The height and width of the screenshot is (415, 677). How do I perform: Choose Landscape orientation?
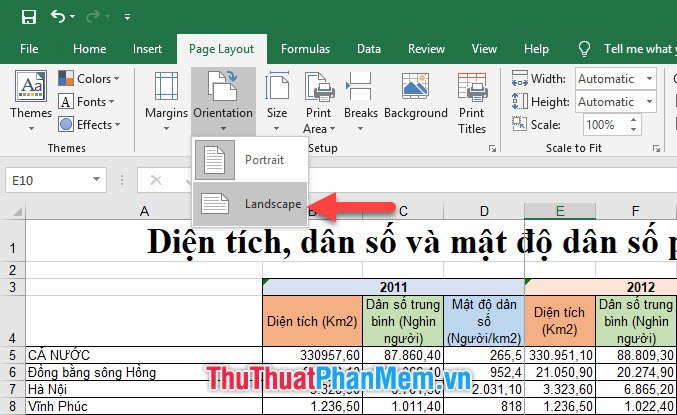pyautogui.click(x=250, y=204)
